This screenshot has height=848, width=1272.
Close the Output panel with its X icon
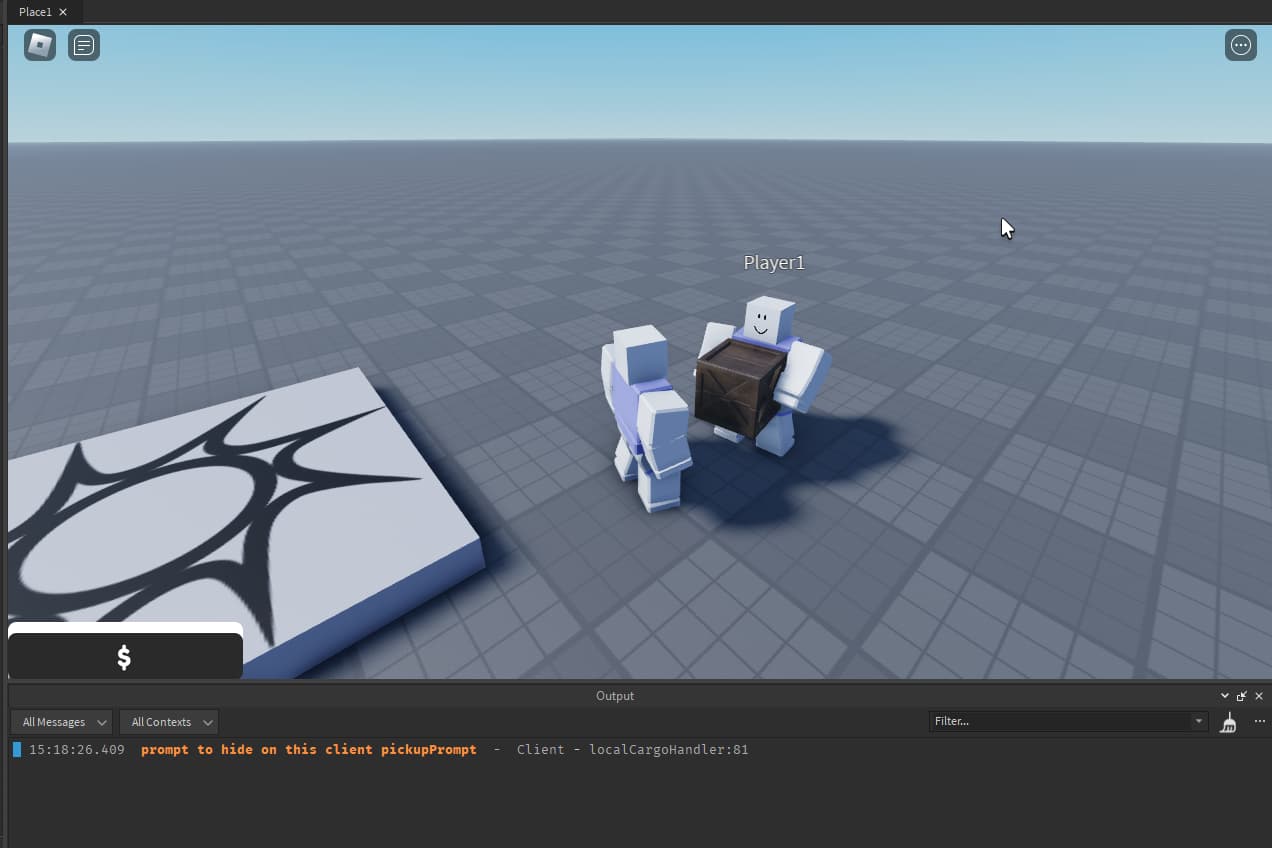click(1259, 696)
